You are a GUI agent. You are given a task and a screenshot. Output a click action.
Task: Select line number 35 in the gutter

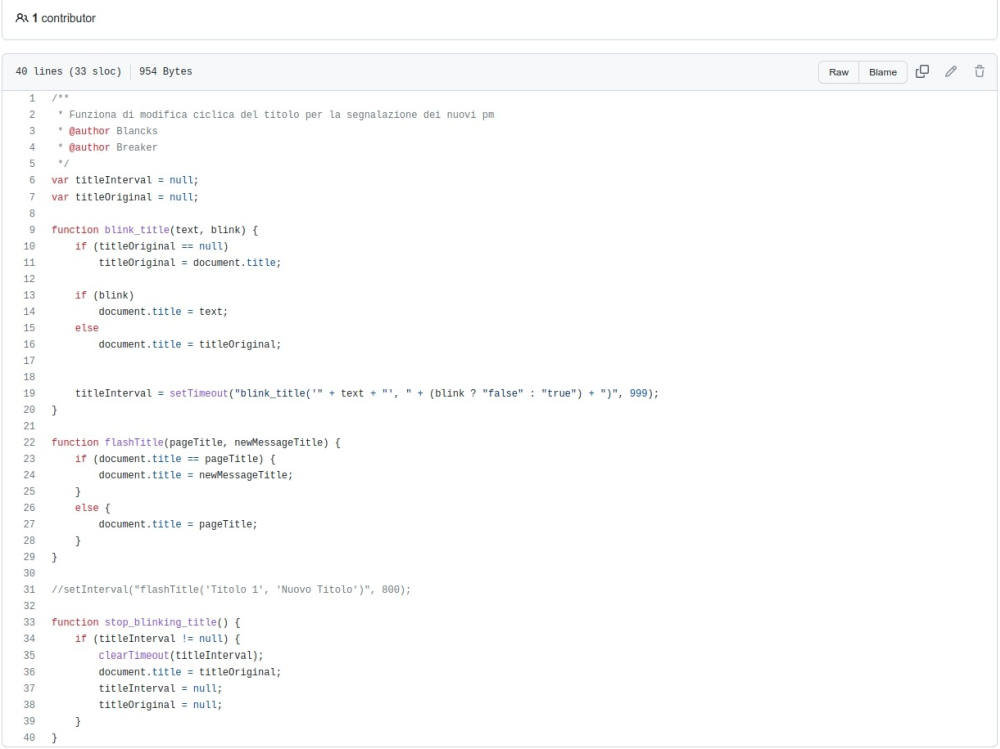(x=29, y=655)
